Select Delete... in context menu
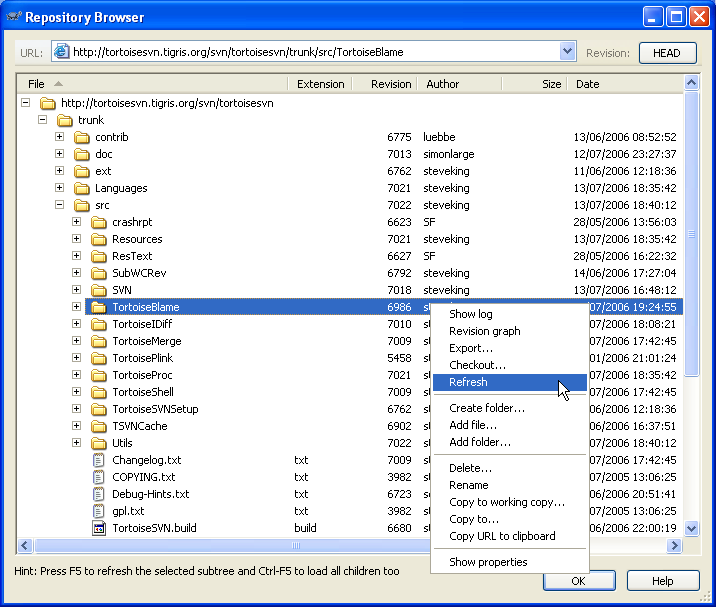The image size is (716, 607). pyautogui.click(x=510, y=468)
